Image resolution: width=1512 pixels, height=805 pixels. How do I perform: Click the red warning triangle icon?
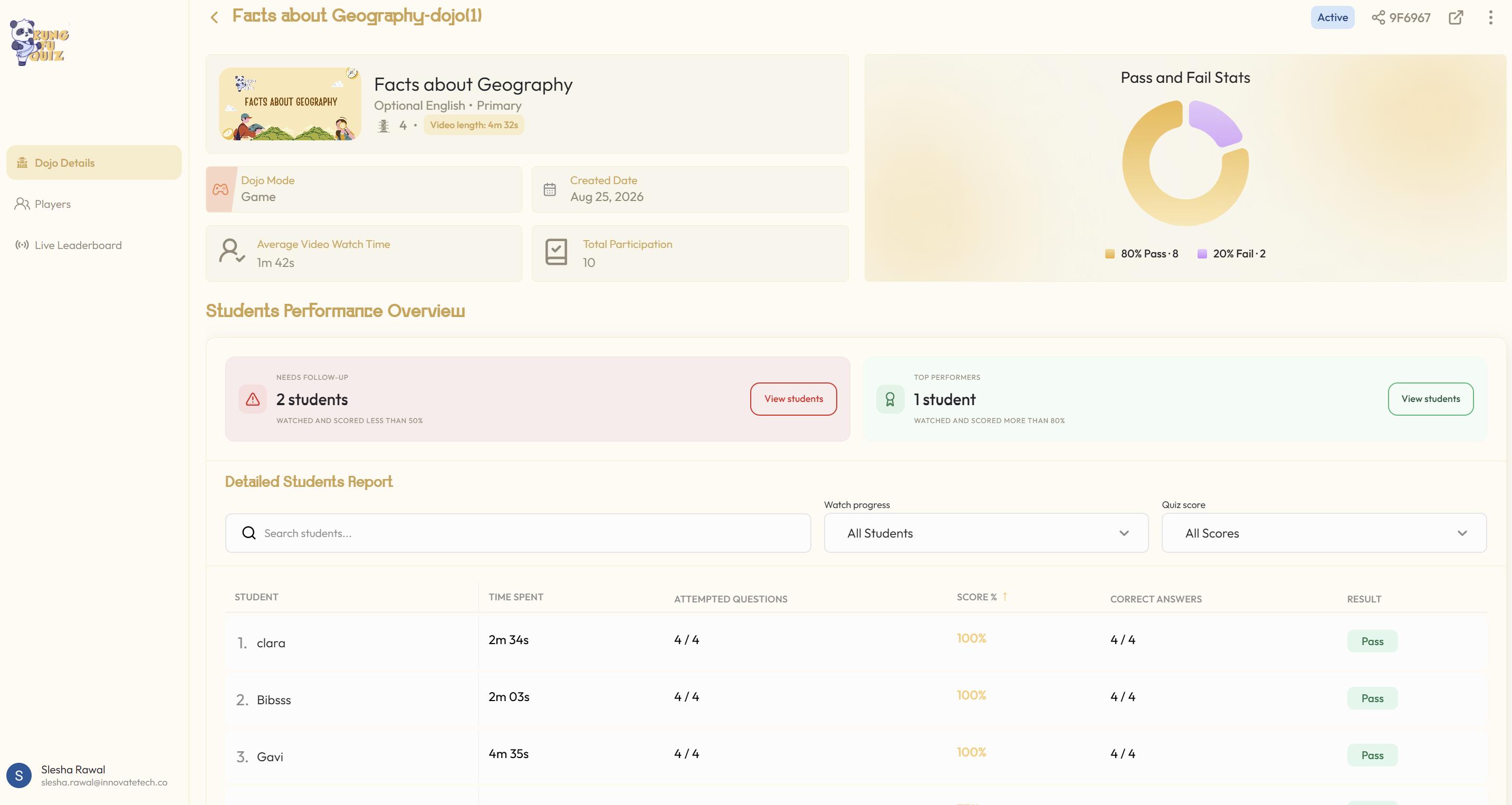tap(253, 399)
